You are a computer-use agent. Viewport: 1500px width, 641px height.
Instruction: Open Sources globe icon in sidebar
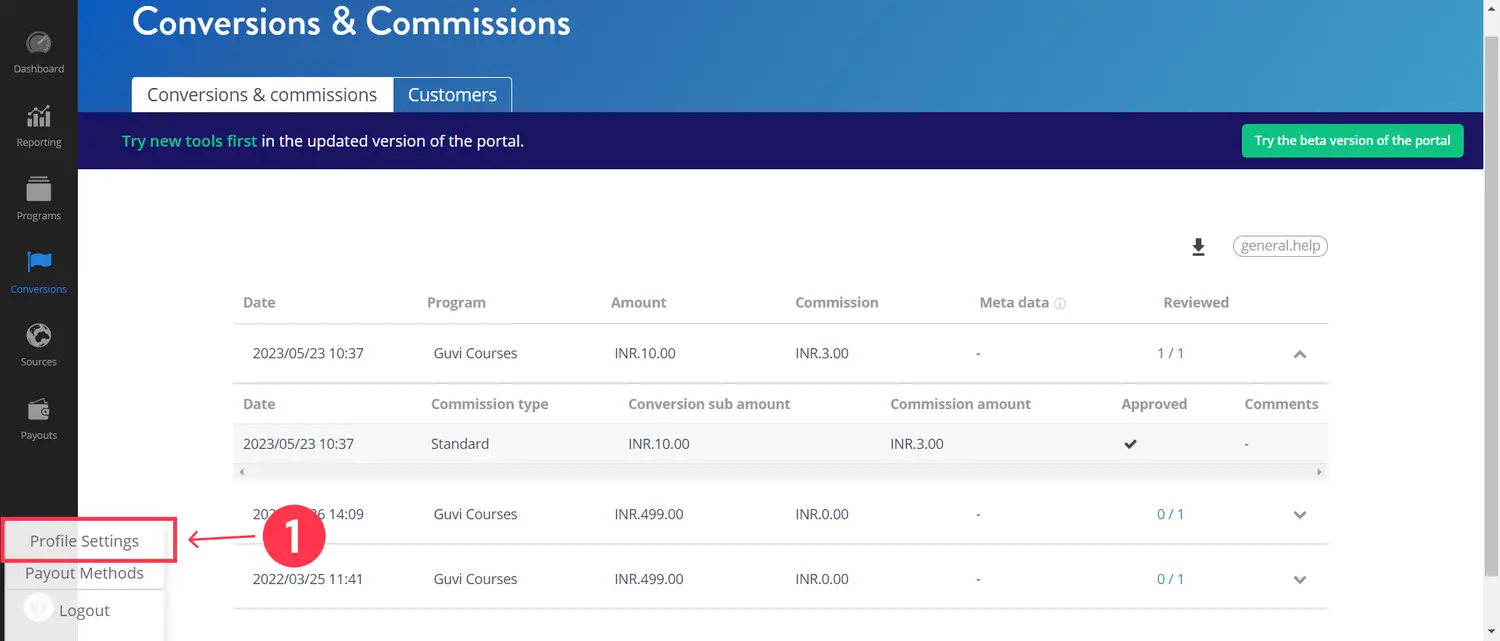pos(38,336)
